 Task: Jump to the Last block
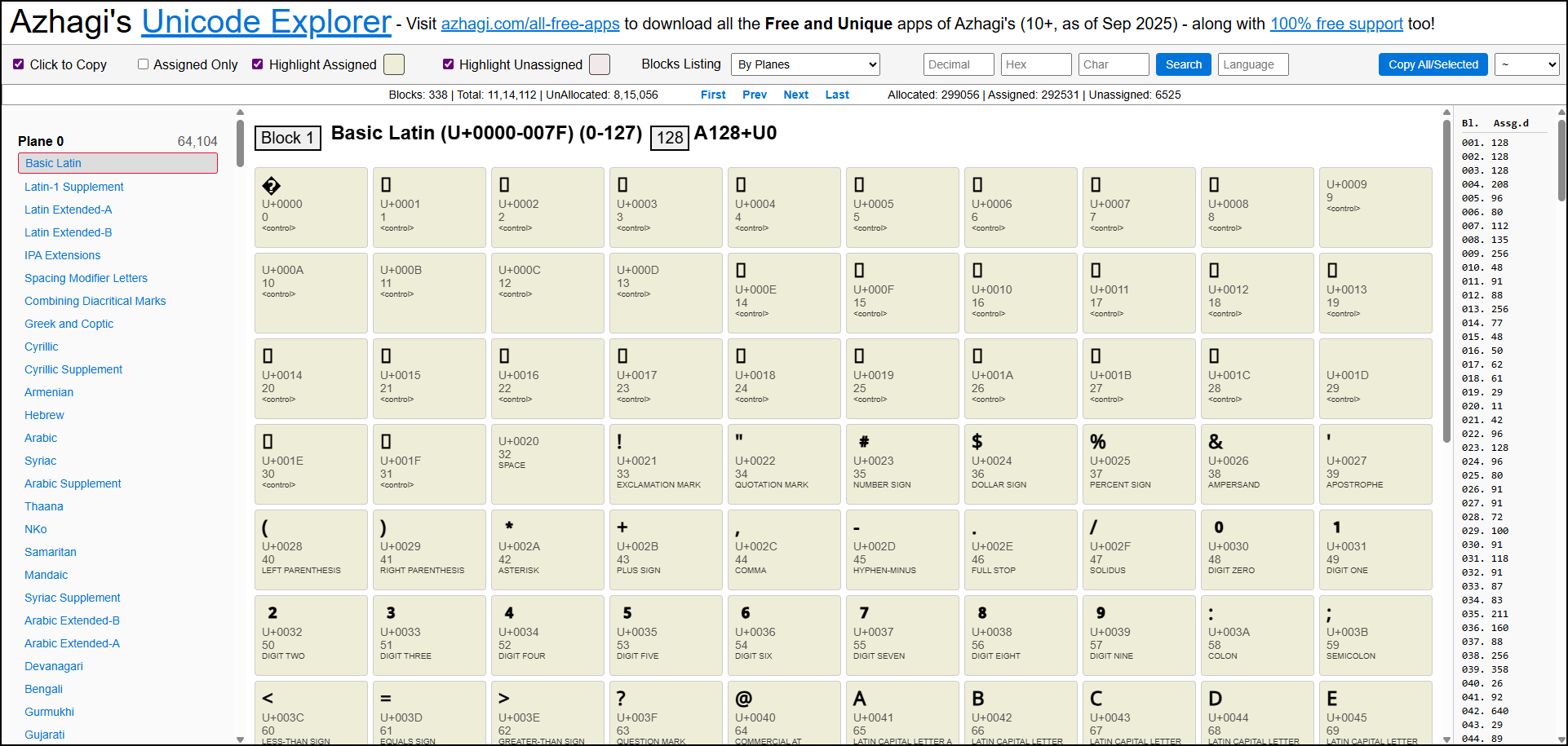click(837, 95)
